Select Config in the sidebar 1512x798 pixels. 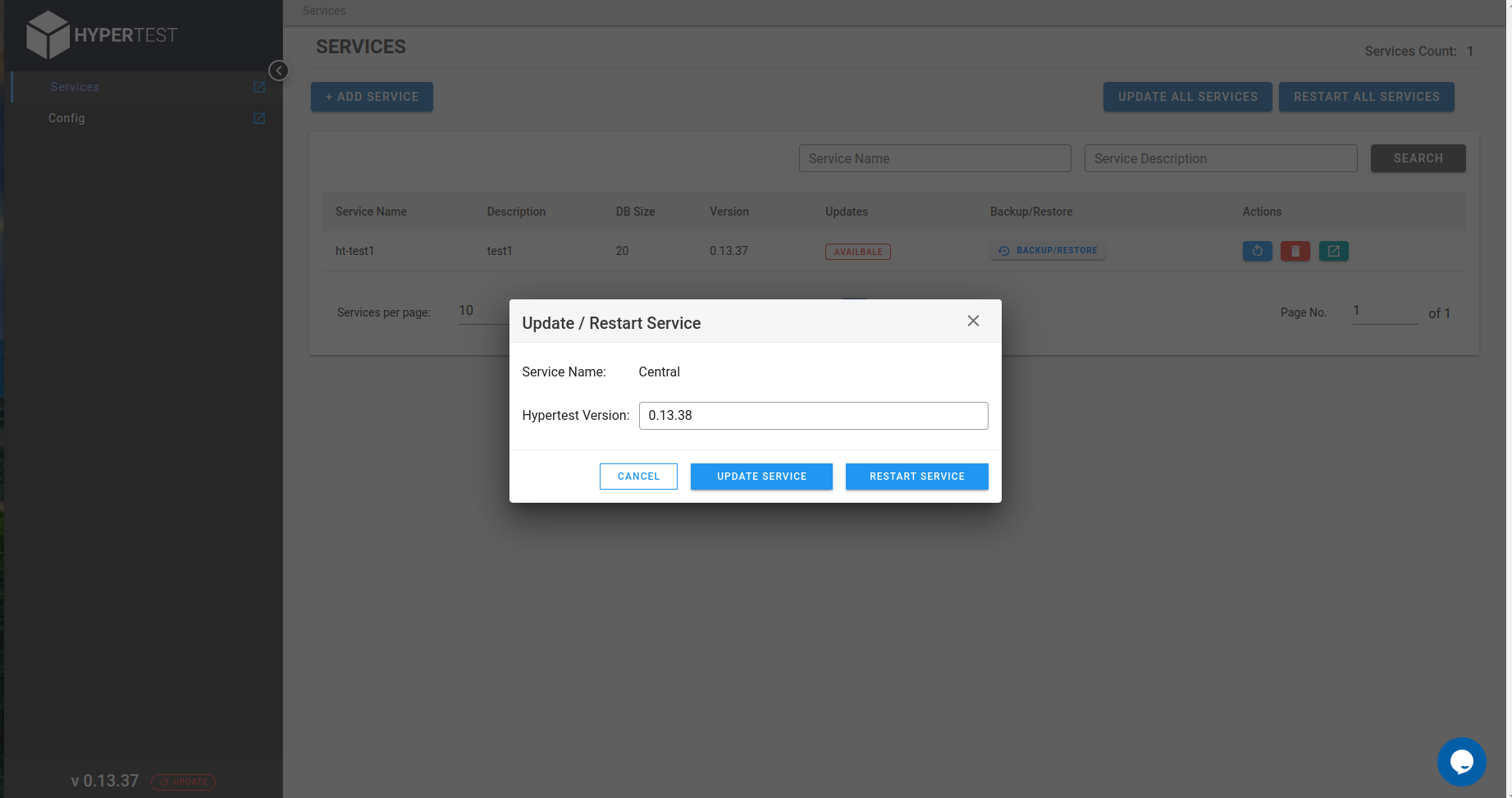pyautogui.click(x=66, y=117)
